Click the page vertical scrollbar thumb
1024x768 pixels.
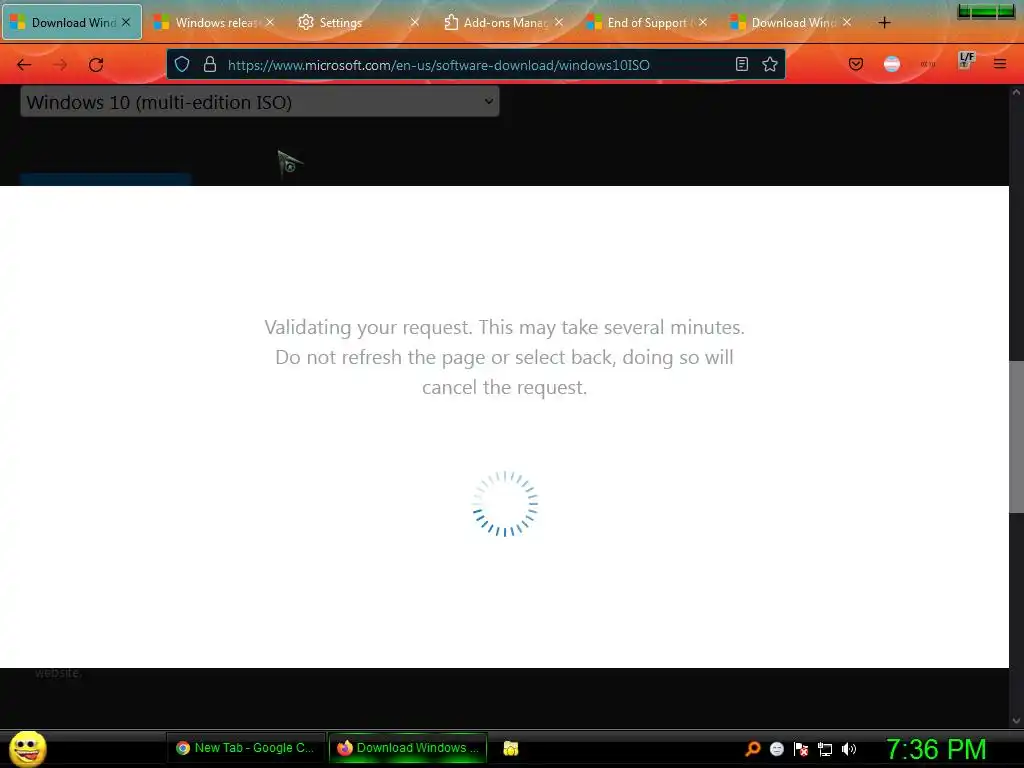tap(1016, 436)
